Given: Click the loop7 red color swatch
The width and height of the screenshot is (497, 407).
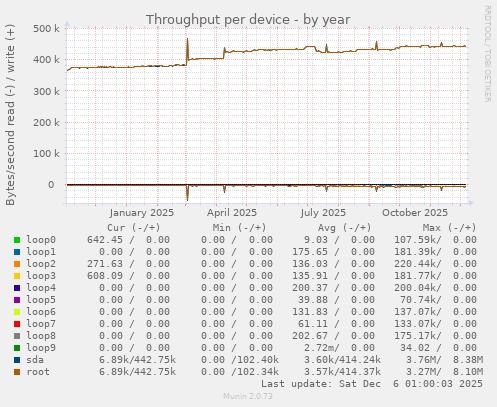Looking at the screenshot, I should [x=17, y=324].
